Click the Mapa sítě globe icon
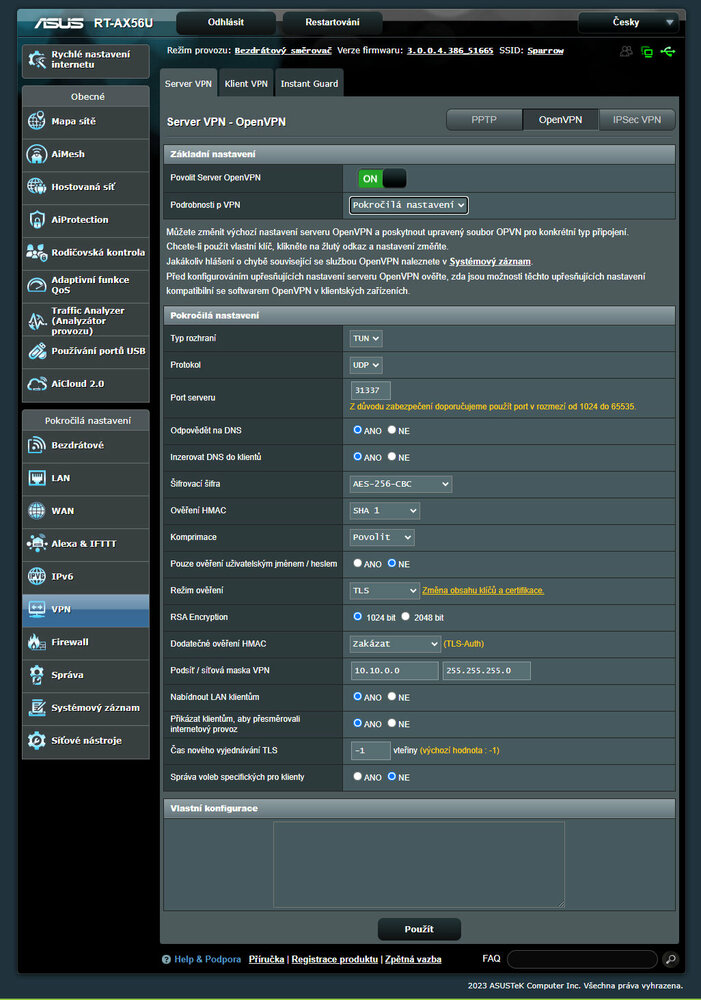The width and height of the screenshot is (701, 1000). click(x=36, y=122)
